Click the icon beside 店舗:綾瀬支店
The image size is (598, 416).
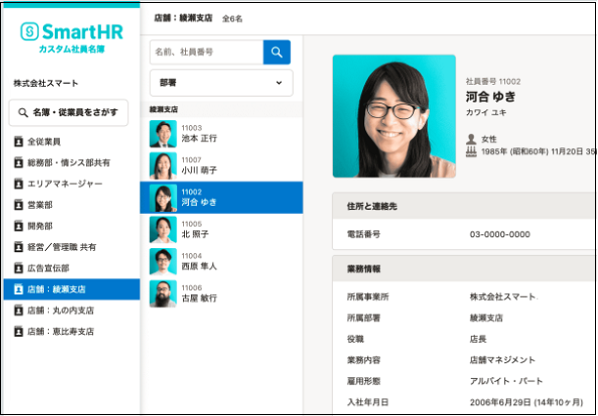pos(18,289)
